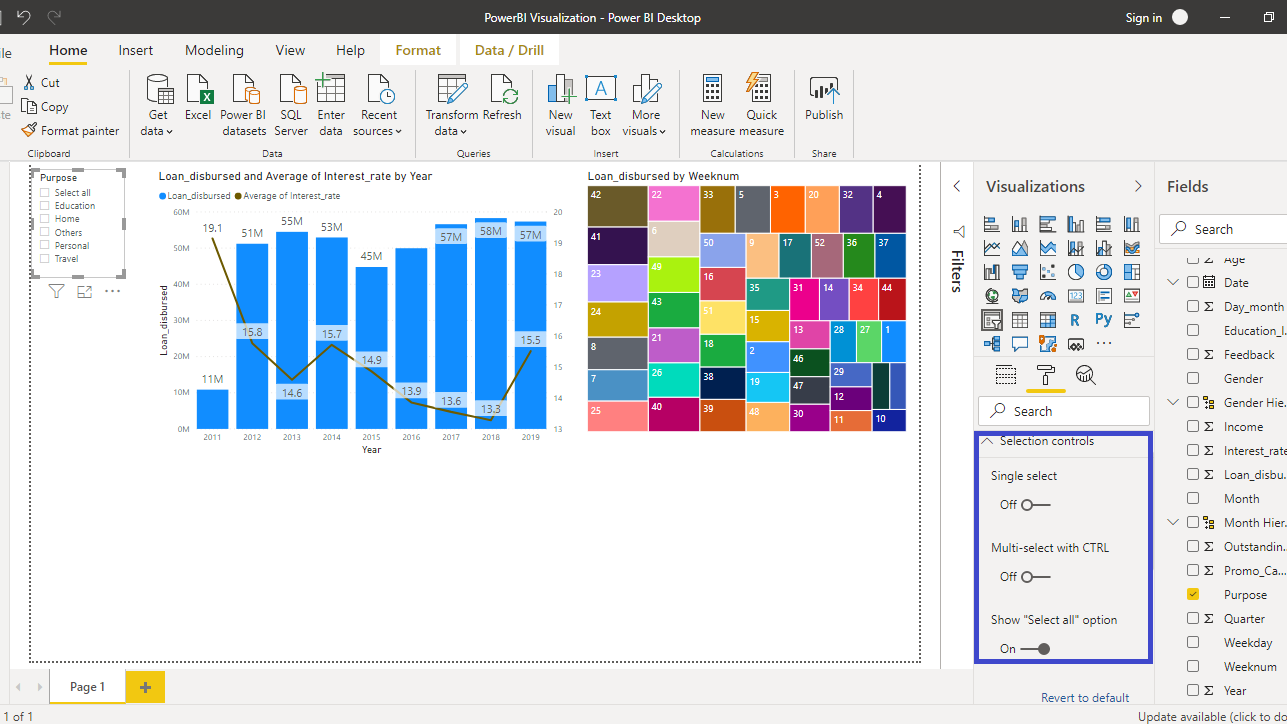
Task: Turn off Show "Select all" option
Action: (1035, 649)
